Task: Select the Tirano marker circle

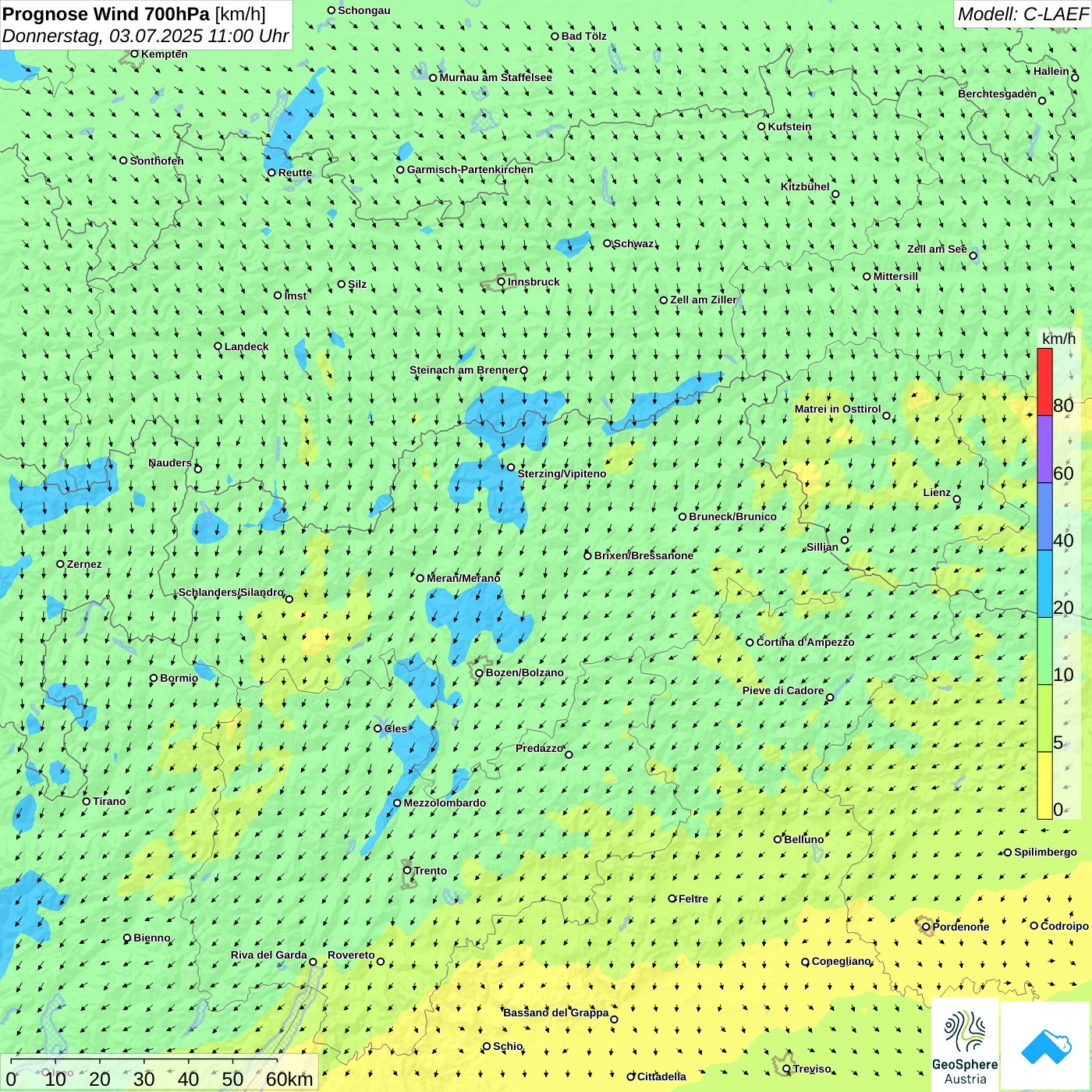Action: click(87, 801)
